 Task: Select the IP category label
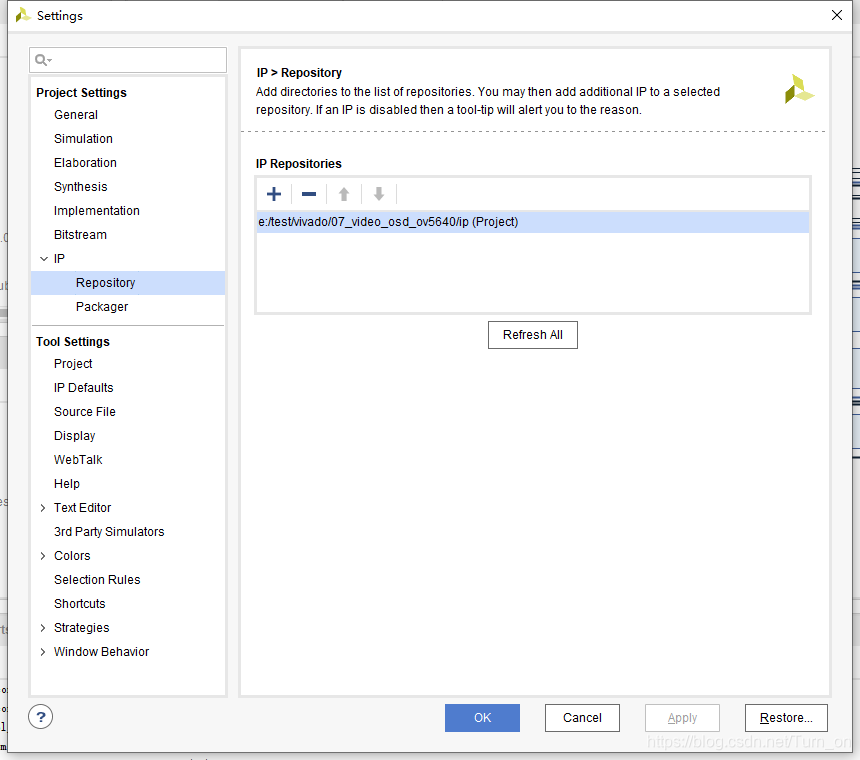59,259
